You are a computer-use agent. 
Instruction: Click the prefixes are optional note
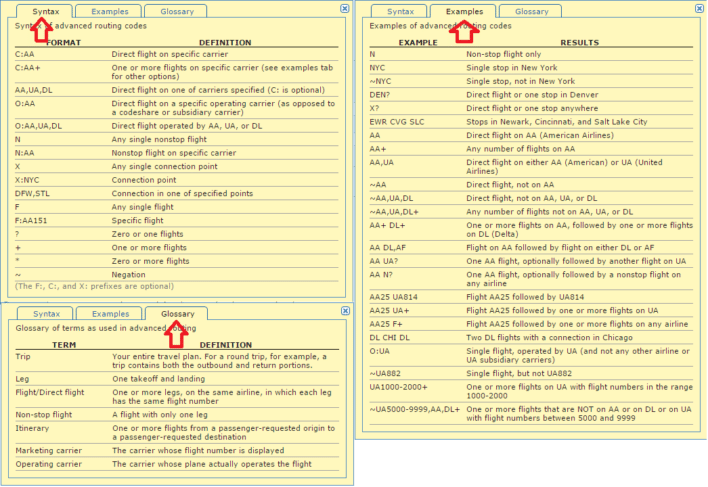(x=94, y=286)
